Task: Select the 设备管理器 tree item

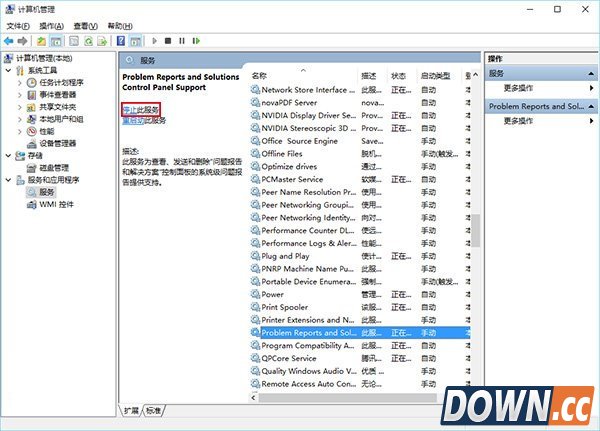Action: click(x=57, y=143)
